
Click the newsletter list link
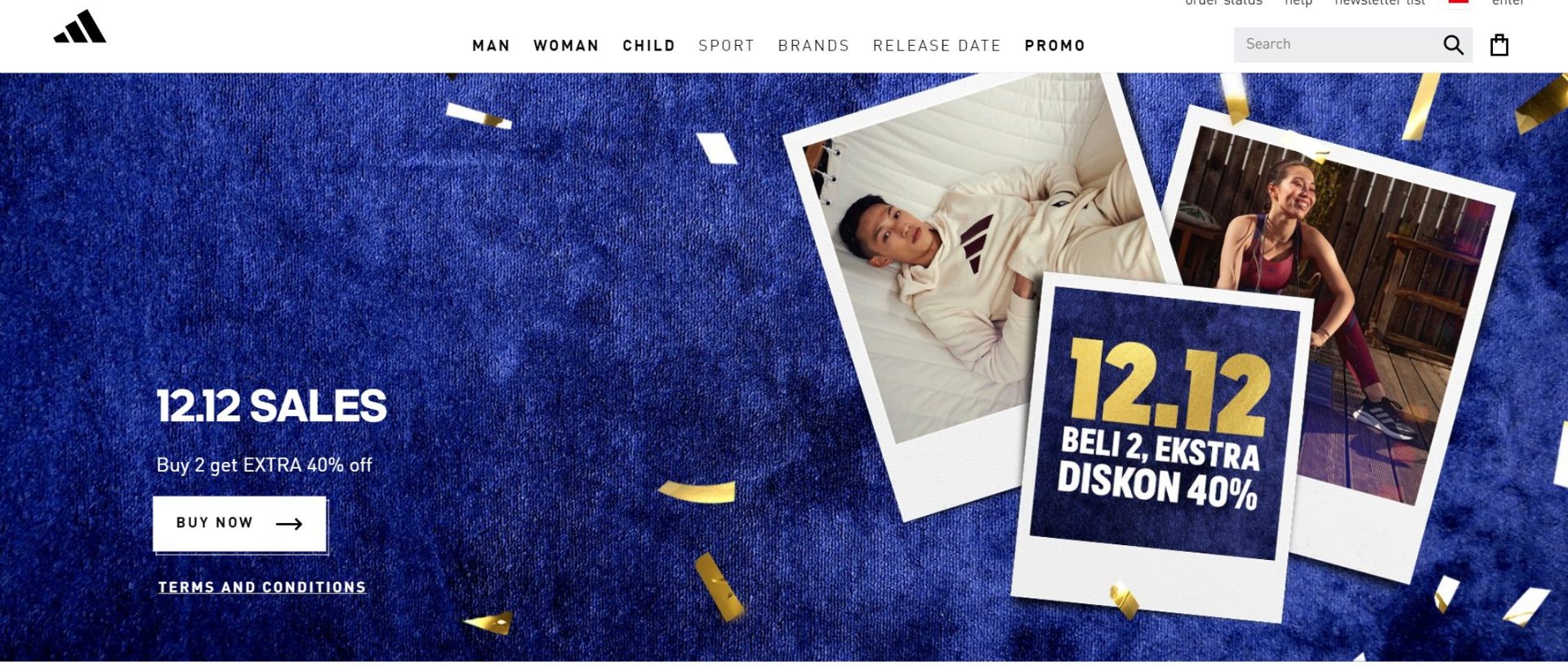1379,2
